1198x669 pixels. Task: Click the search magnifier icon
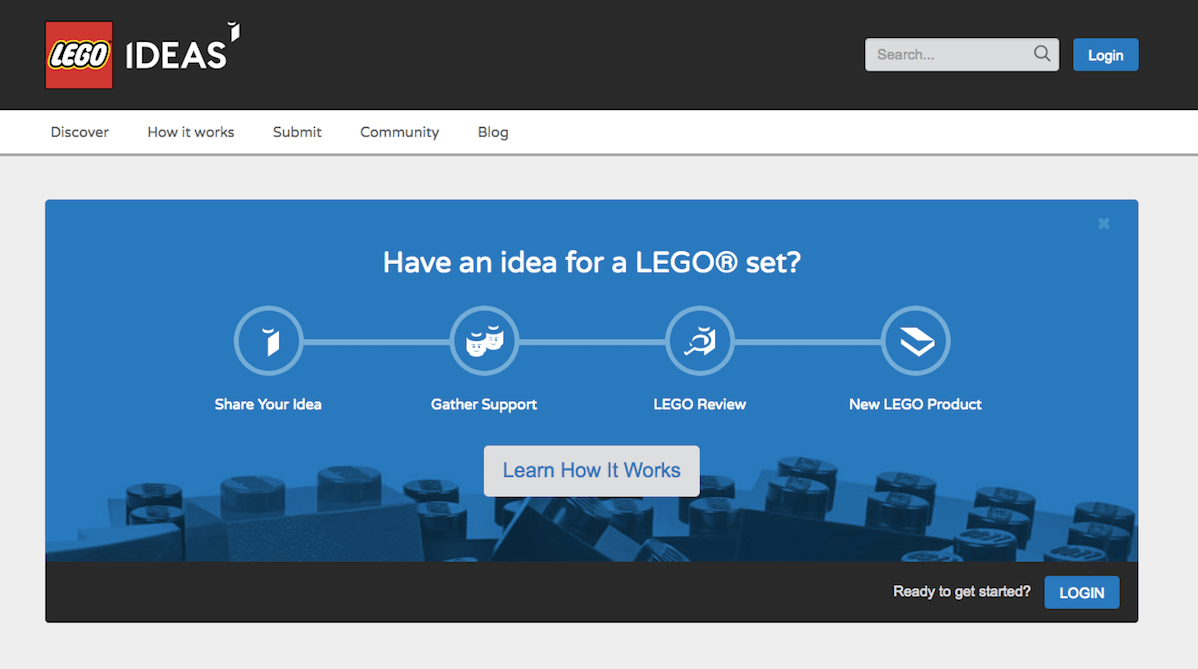[1042, 54]
